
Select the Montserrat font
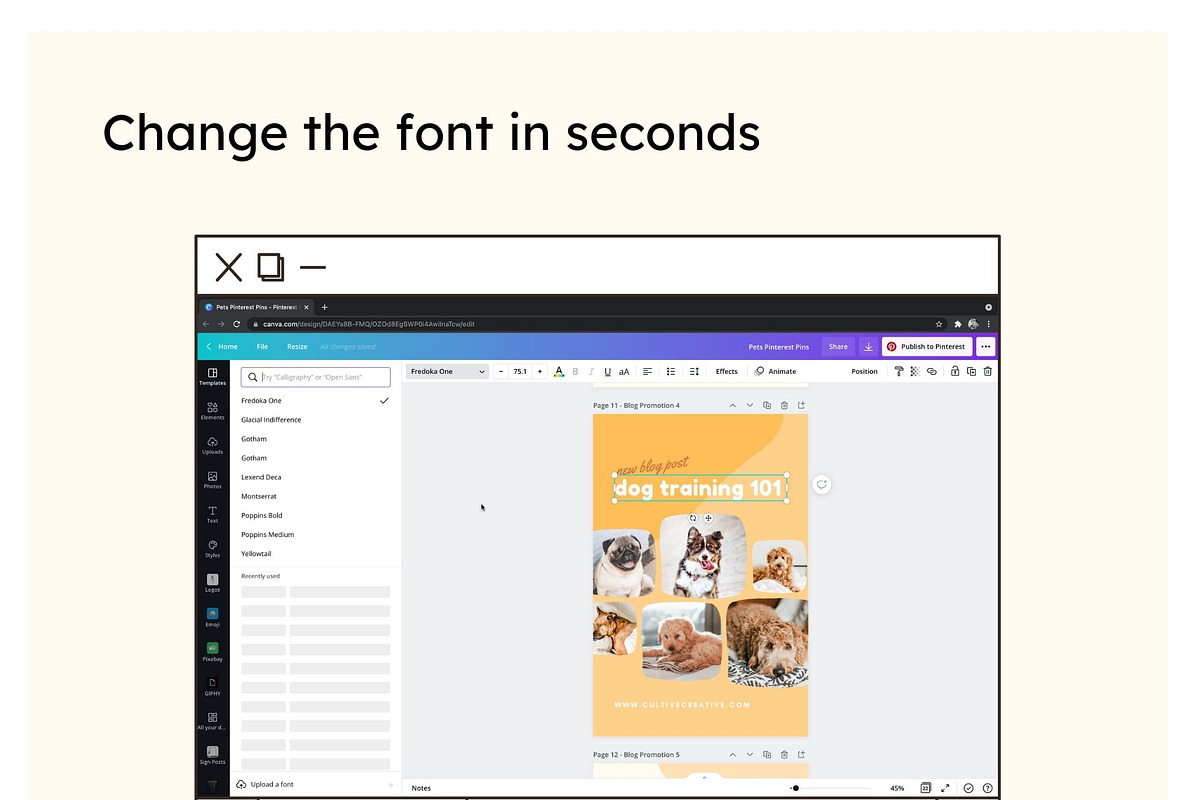click(x=259, y=496)
